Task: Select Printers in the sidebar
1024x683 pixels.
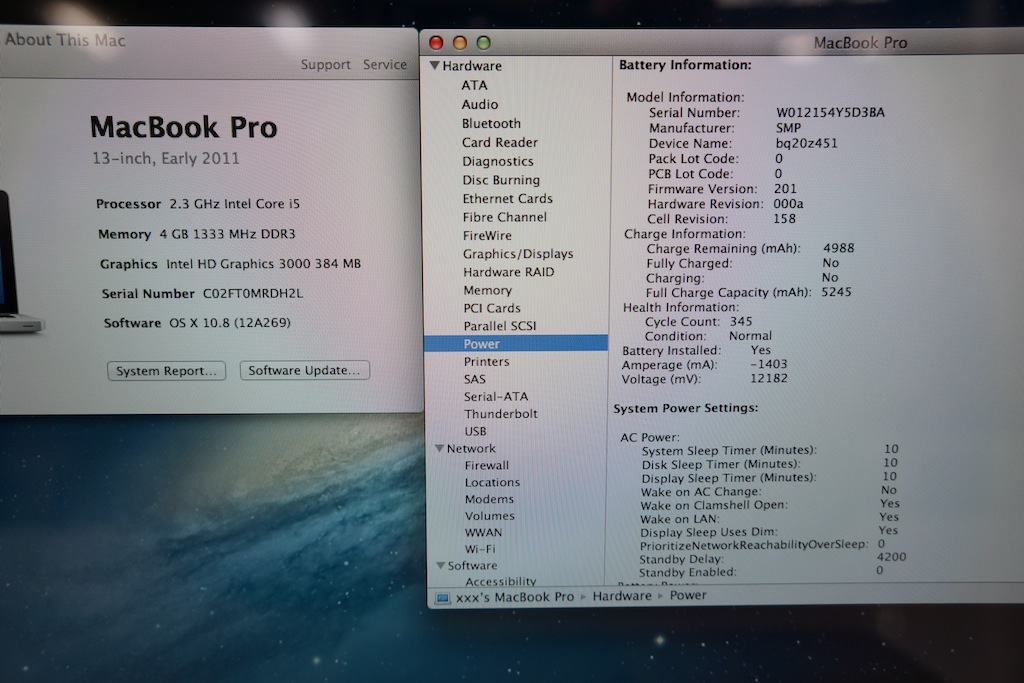Action: (487, 362)
